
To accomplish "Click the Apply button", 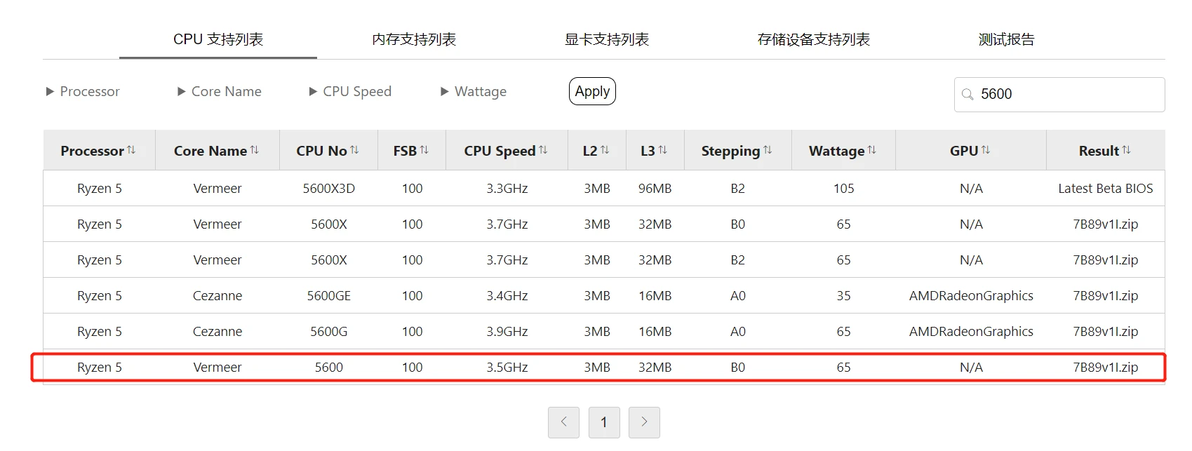I will click(592, 91).
